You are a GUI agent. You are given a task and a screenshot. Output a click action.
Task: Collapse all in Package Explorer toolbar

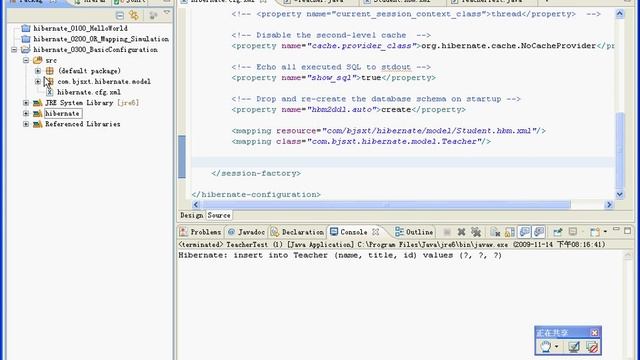point(120,16)
